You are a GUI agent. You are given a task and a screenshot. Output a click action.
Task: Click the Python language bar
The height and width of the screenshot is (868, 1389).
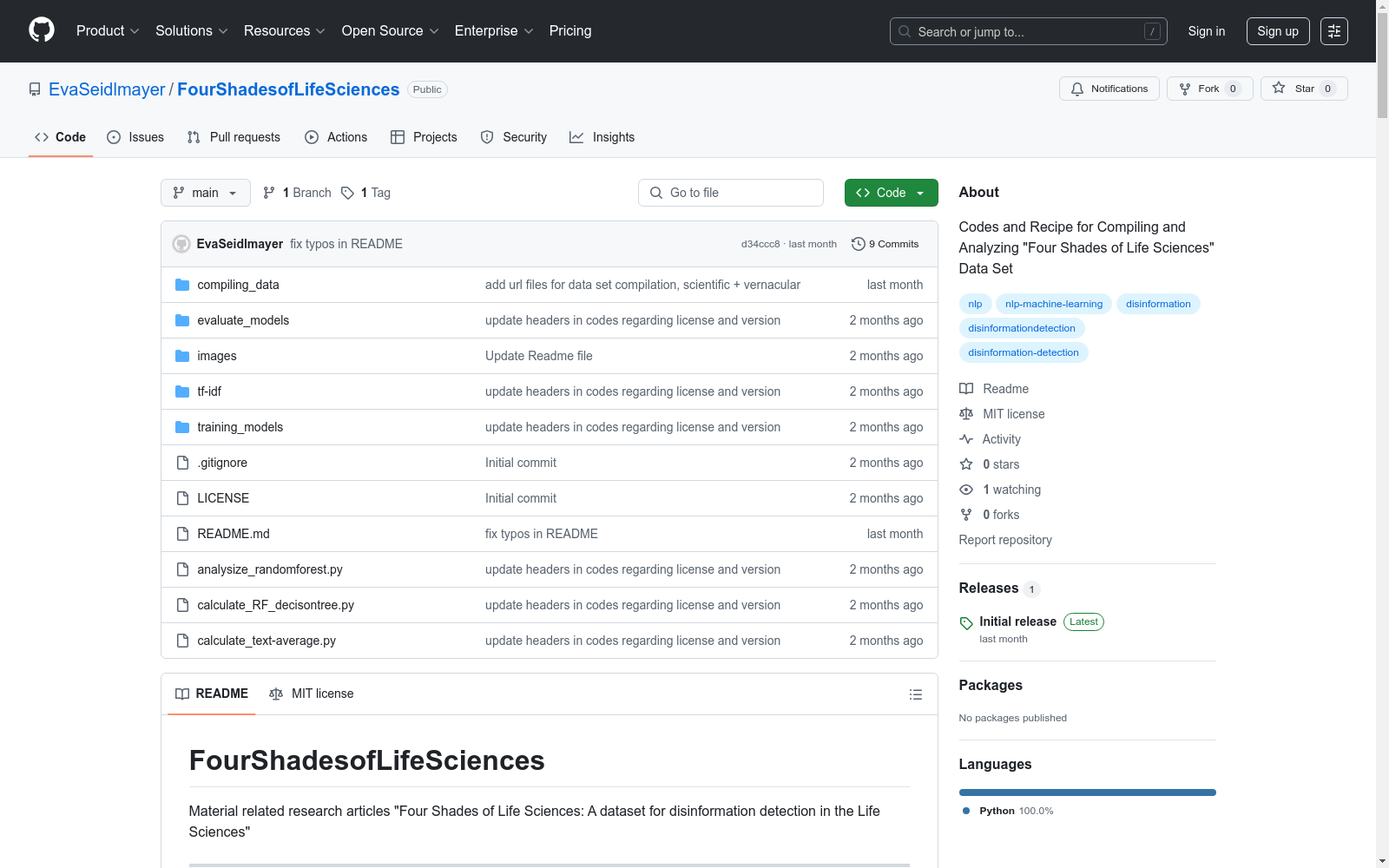(x=1088, y=792)
